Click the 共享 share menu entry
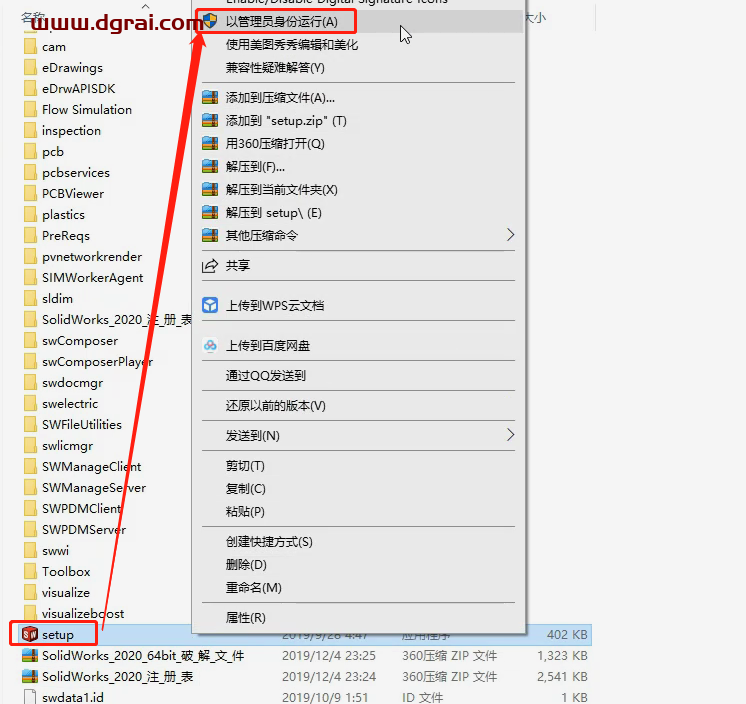The height and width of the screenshot is (704, 746). [237, 265]
